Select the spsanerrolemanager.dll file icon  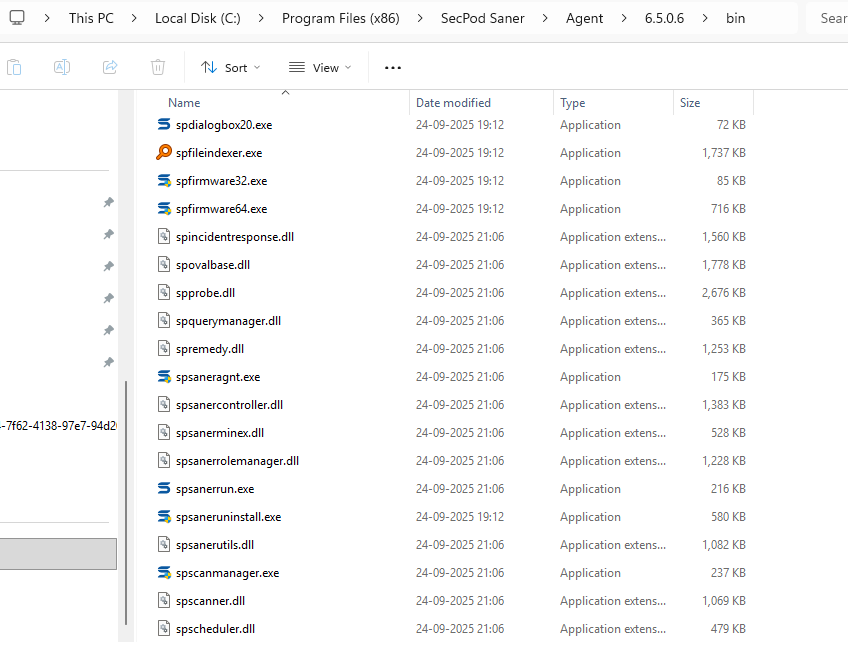point(164,460)
